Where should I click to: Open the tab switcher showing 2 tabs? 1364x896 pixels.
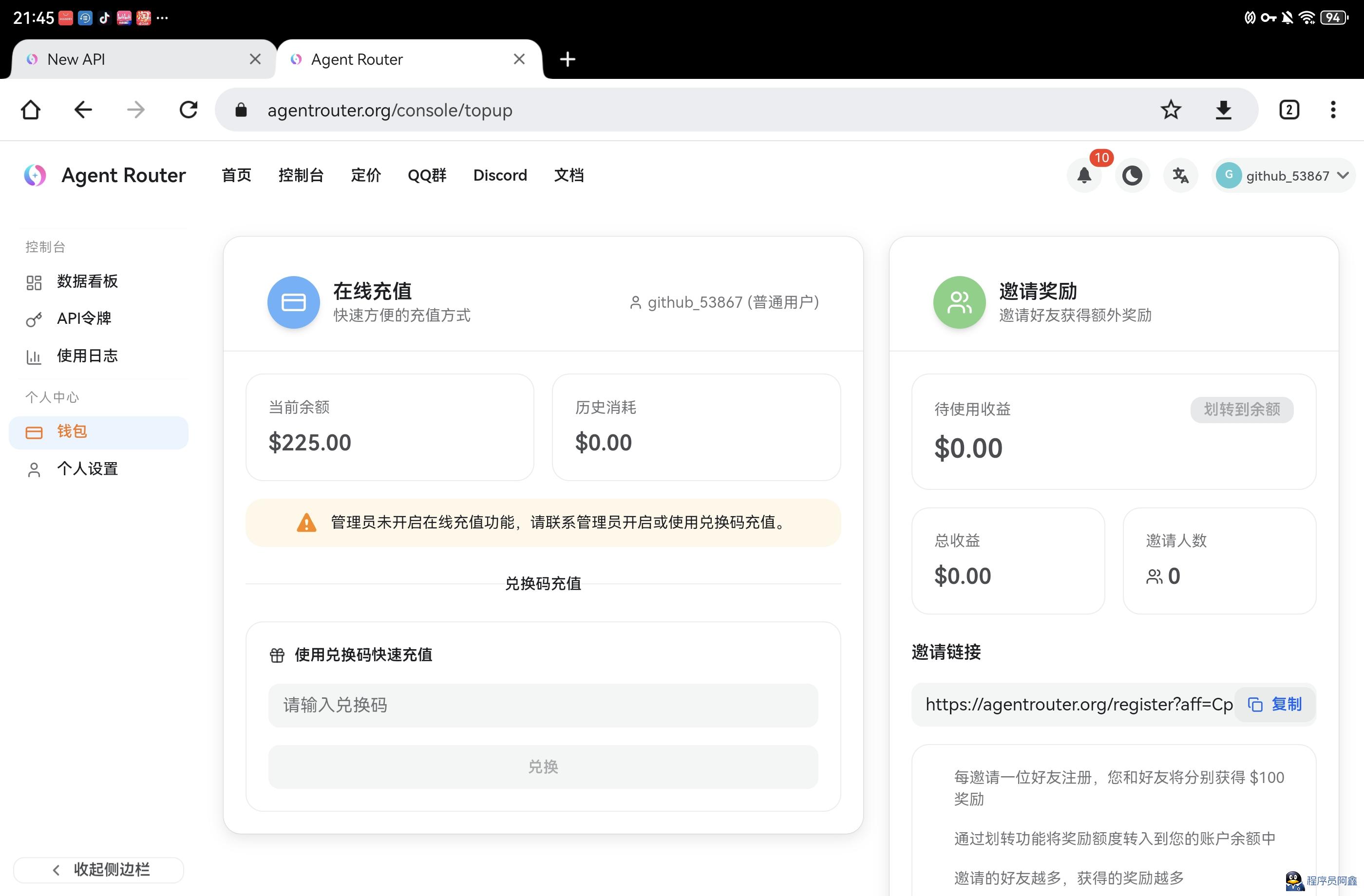(x=1289, y=110)
